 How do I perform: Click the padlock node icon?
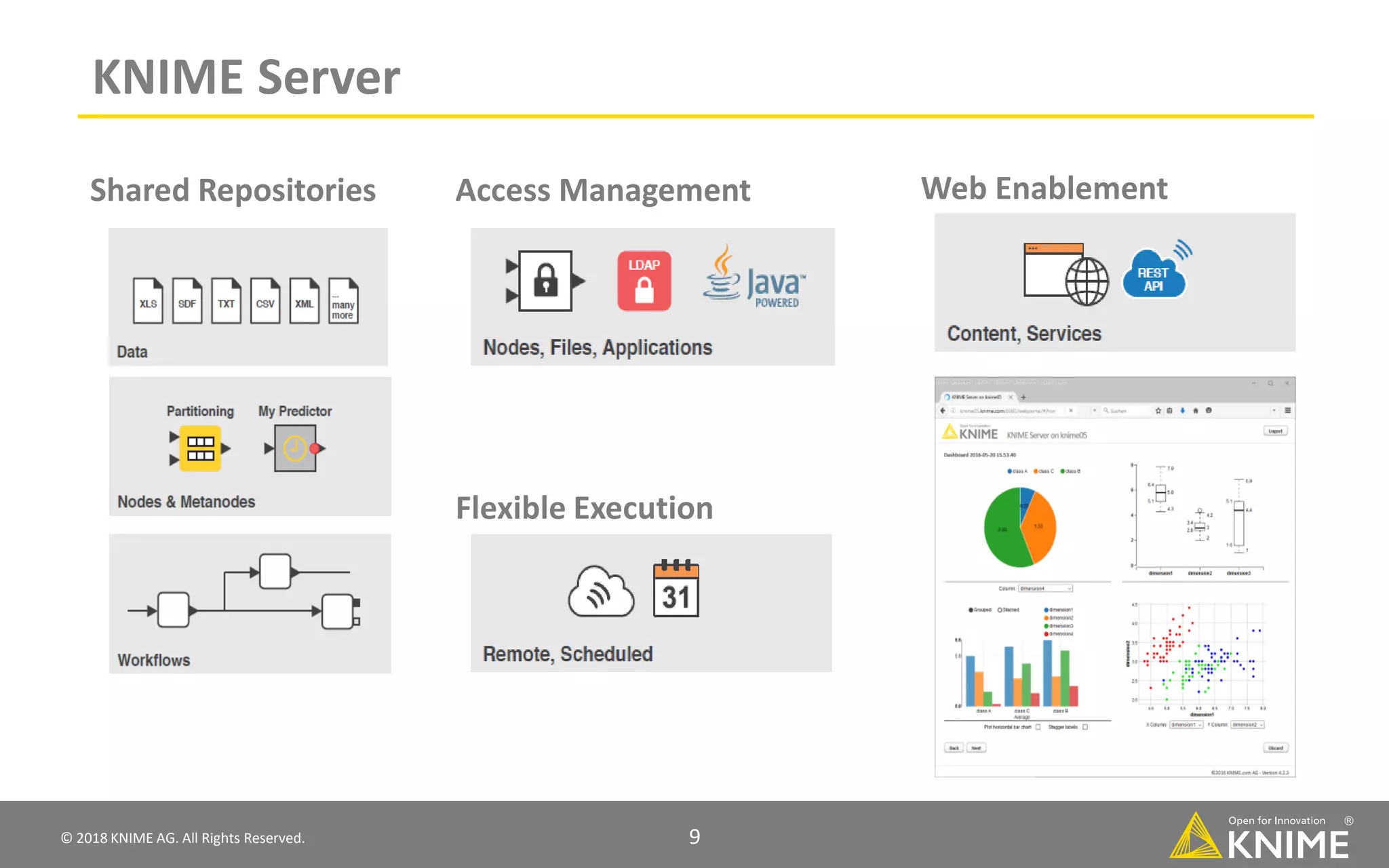(x=545, y=281)
